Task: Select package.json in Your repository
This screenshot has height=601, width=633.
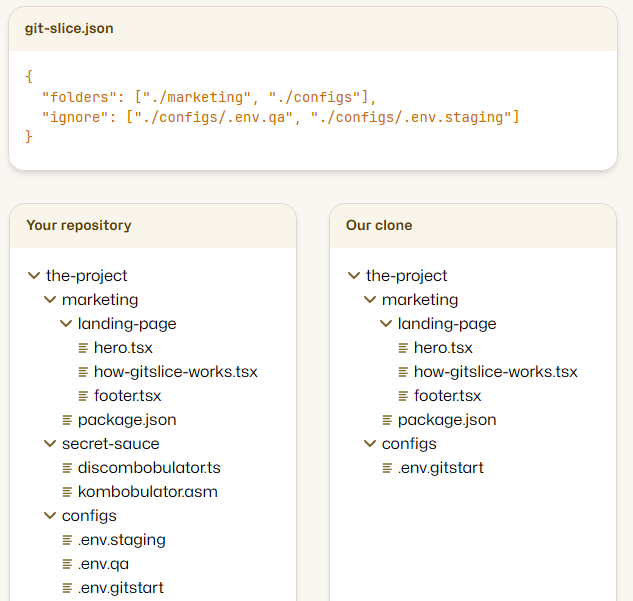Action: 127,420
